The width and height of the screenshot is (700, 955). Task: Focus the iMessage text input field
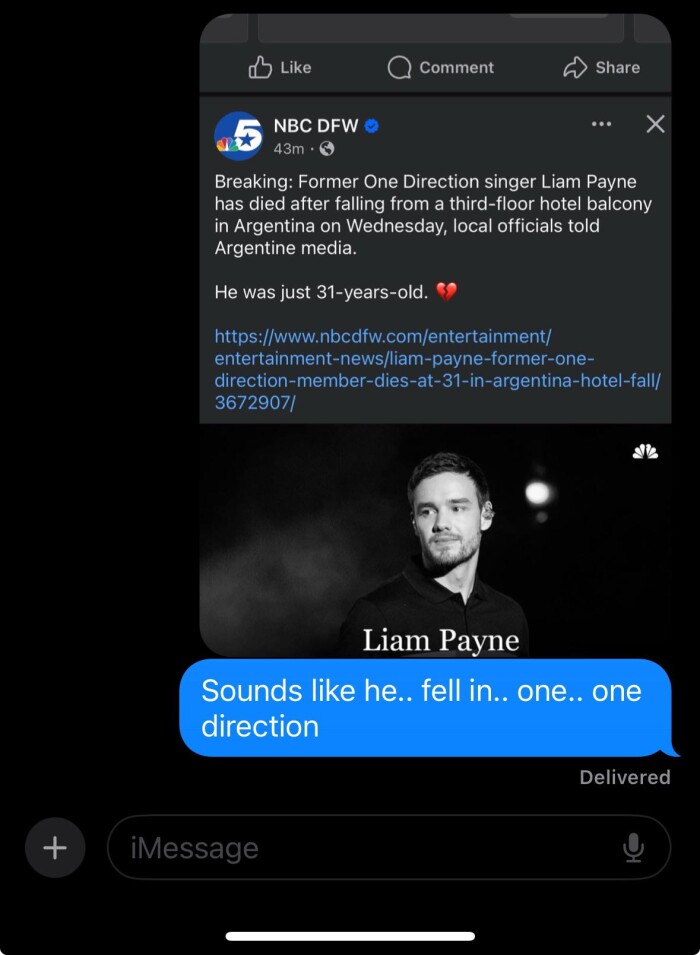click(370, 848)
